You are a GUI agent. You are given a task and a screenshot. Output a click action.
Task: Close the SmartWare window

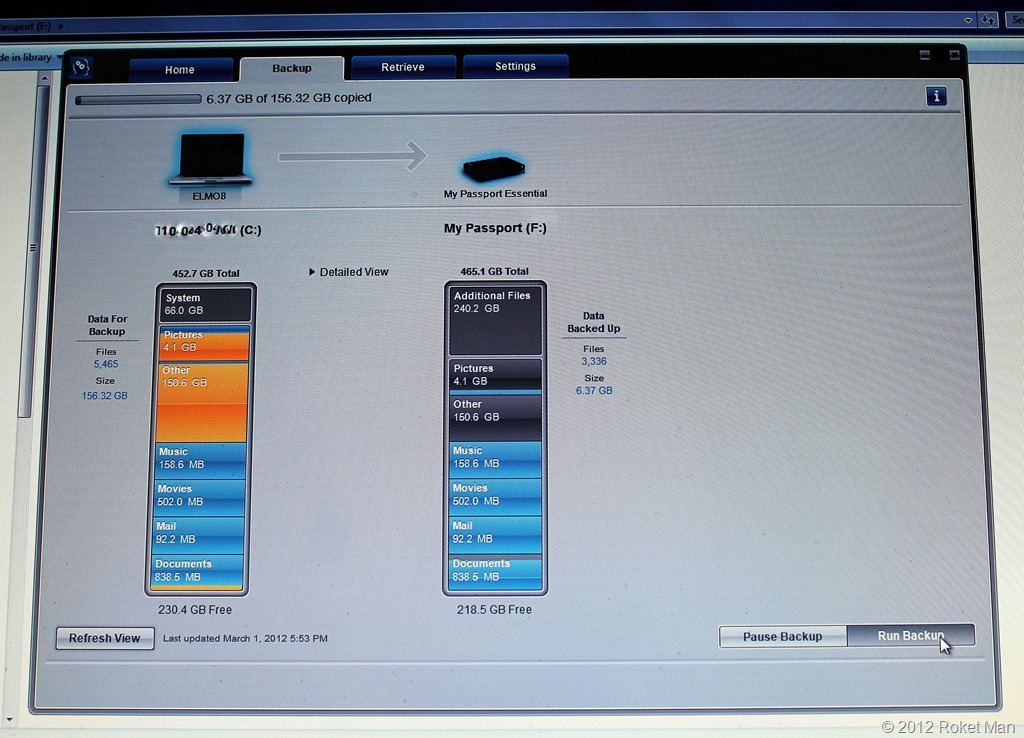[x=955, y=55]
